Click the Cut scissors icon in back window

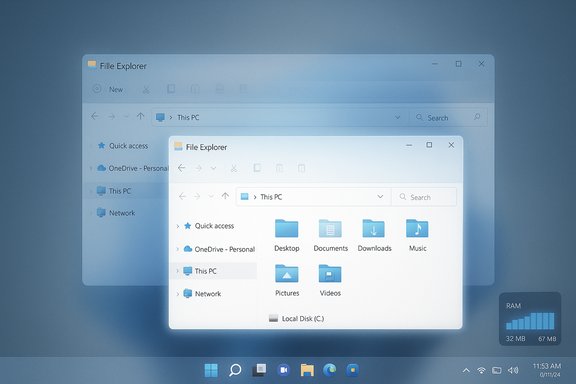(x=146, y=89)
